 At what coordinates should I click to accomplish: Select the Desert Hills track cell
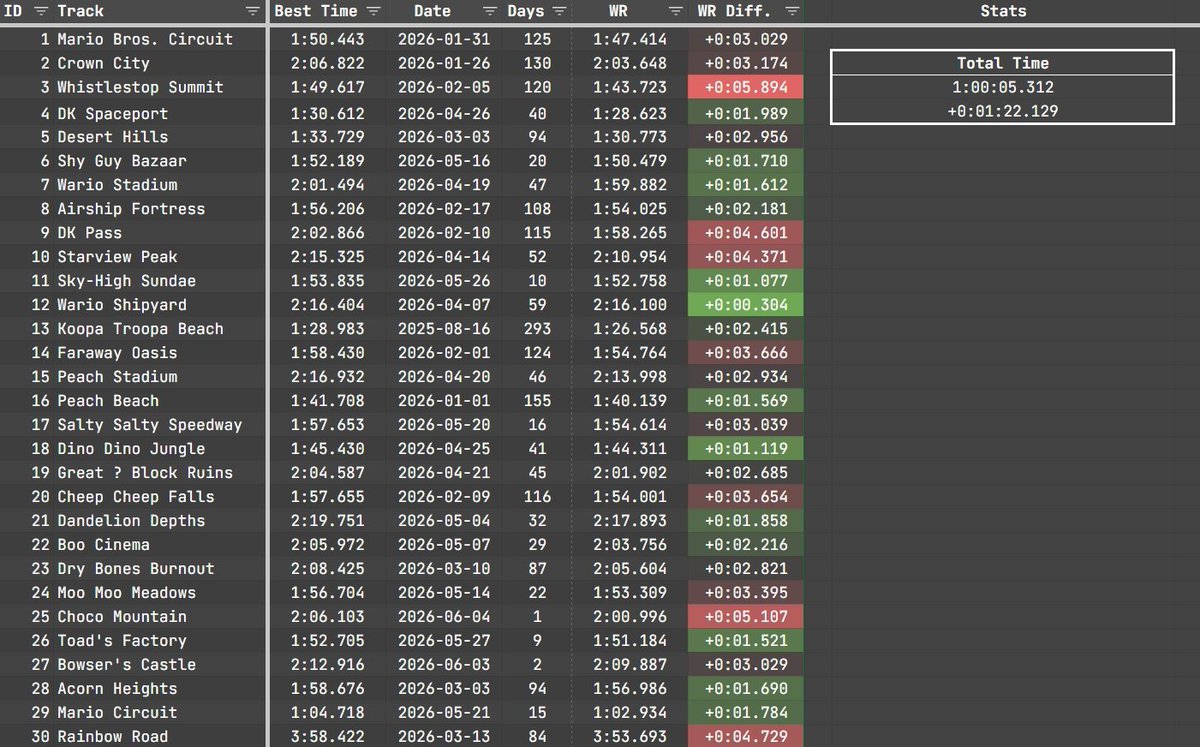pos(160,137)
